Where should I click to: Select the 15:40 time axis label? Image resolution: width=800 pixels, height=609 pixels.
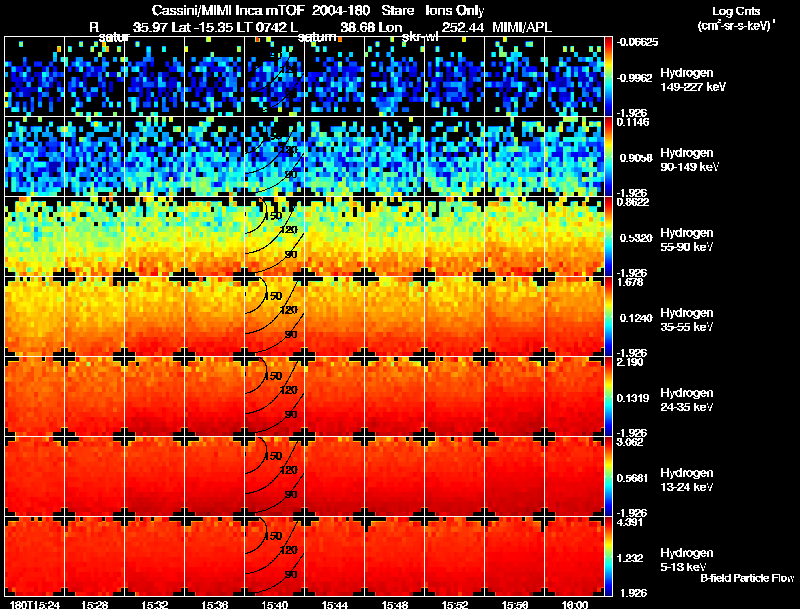[274, 605]
